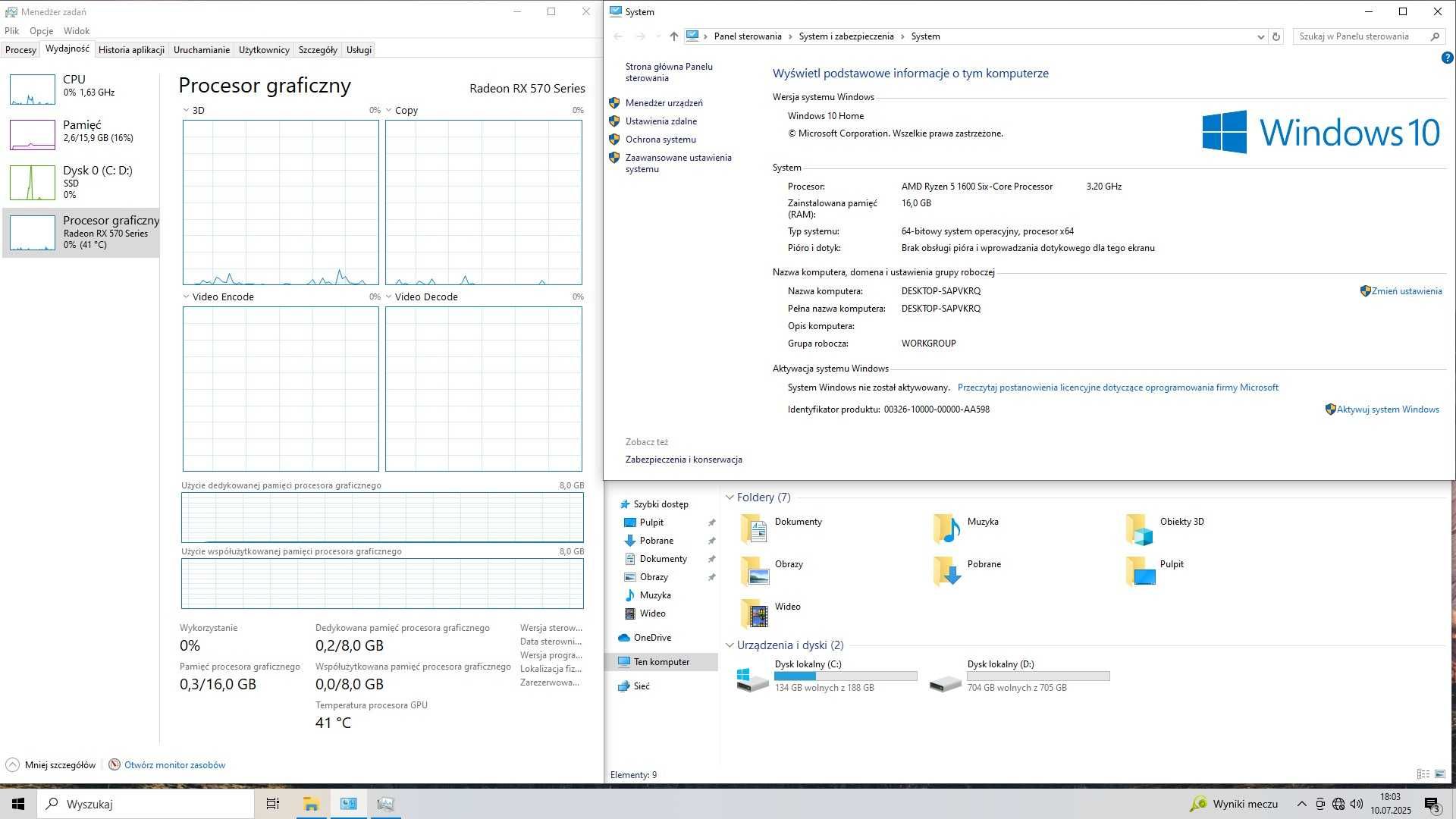Refresh the System control panel page
The width and height of the screenshot is (1456, 819).
click(x=1276, y=36)
